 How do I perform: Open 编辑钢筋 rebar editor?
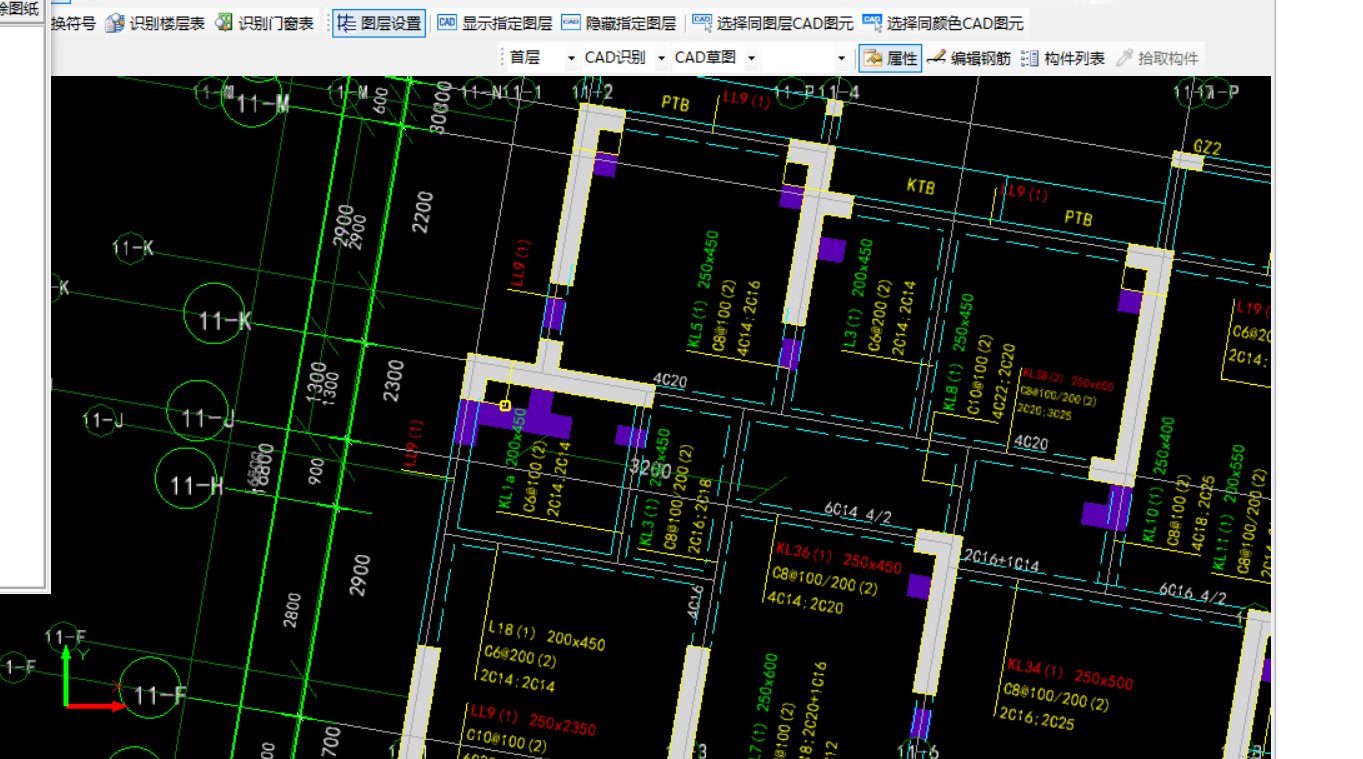968,58
